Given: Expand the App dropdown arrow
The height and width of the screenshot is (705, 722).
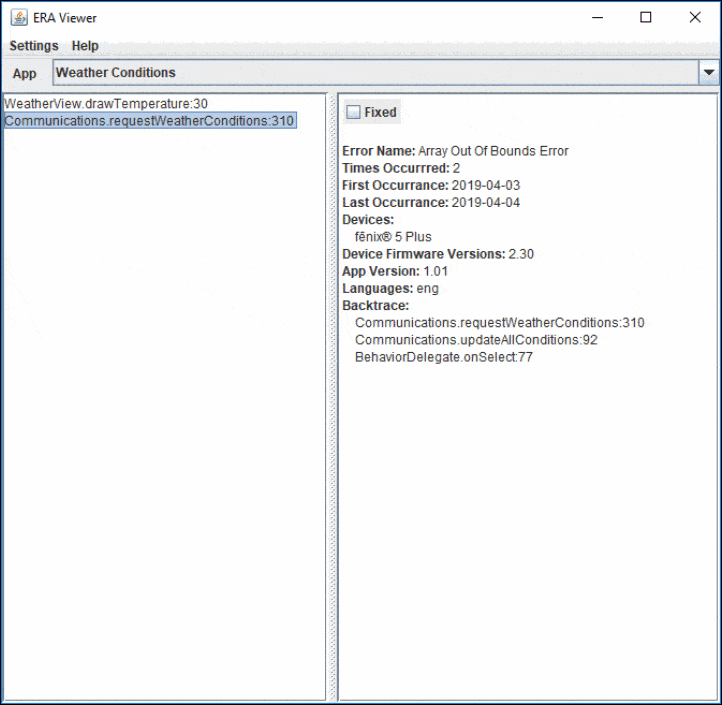Looking at the screenshot, I should (x=709, y=72).
